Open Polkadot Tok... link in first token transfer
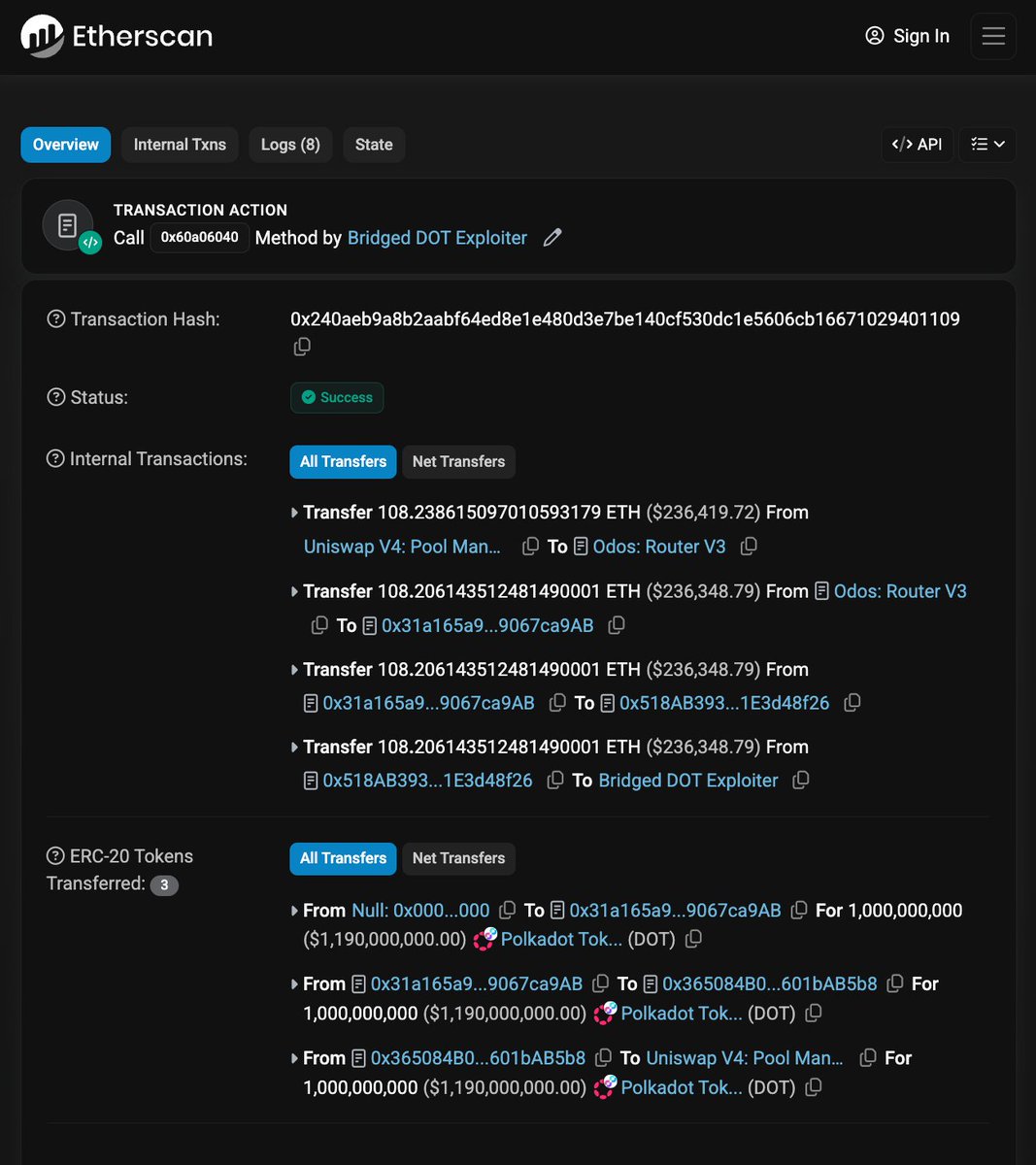1036x1165 pixels. click(561, 940)
